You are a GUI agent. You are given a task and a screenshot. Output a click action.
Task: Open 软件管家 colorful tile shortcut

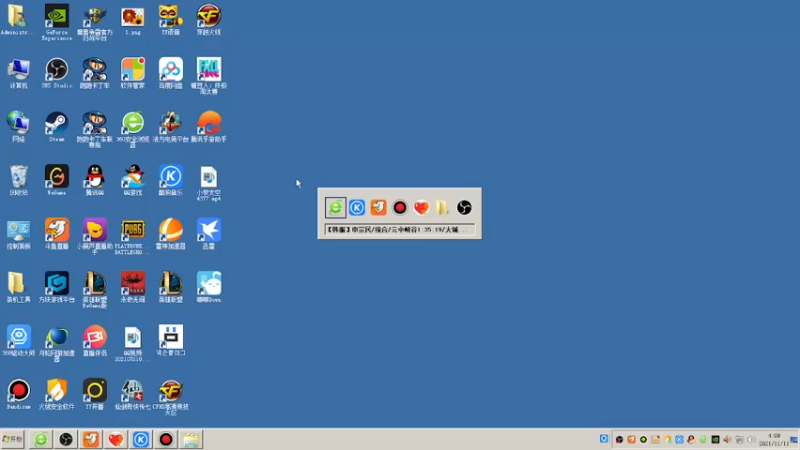tap(133, 71)
